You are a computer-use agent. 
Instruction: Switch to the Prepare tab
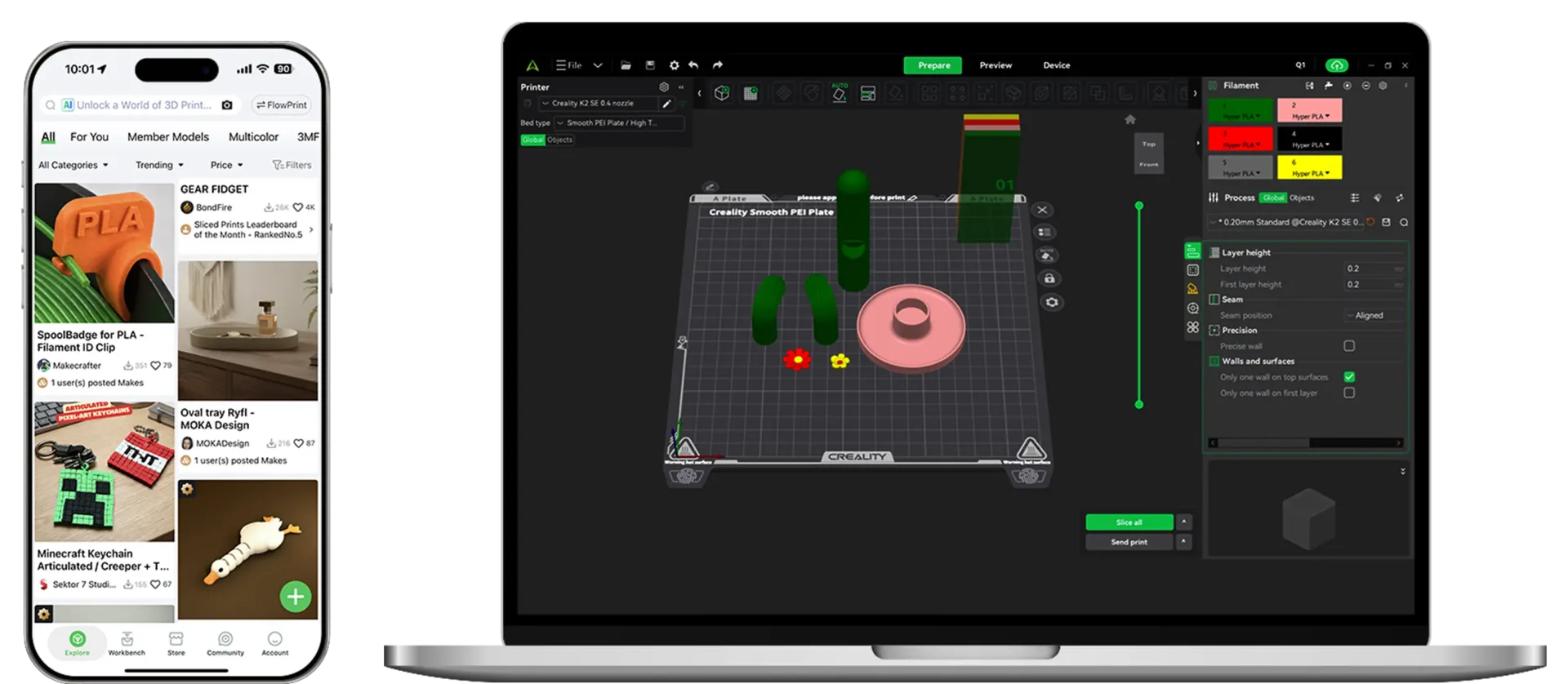click(933, 65)
